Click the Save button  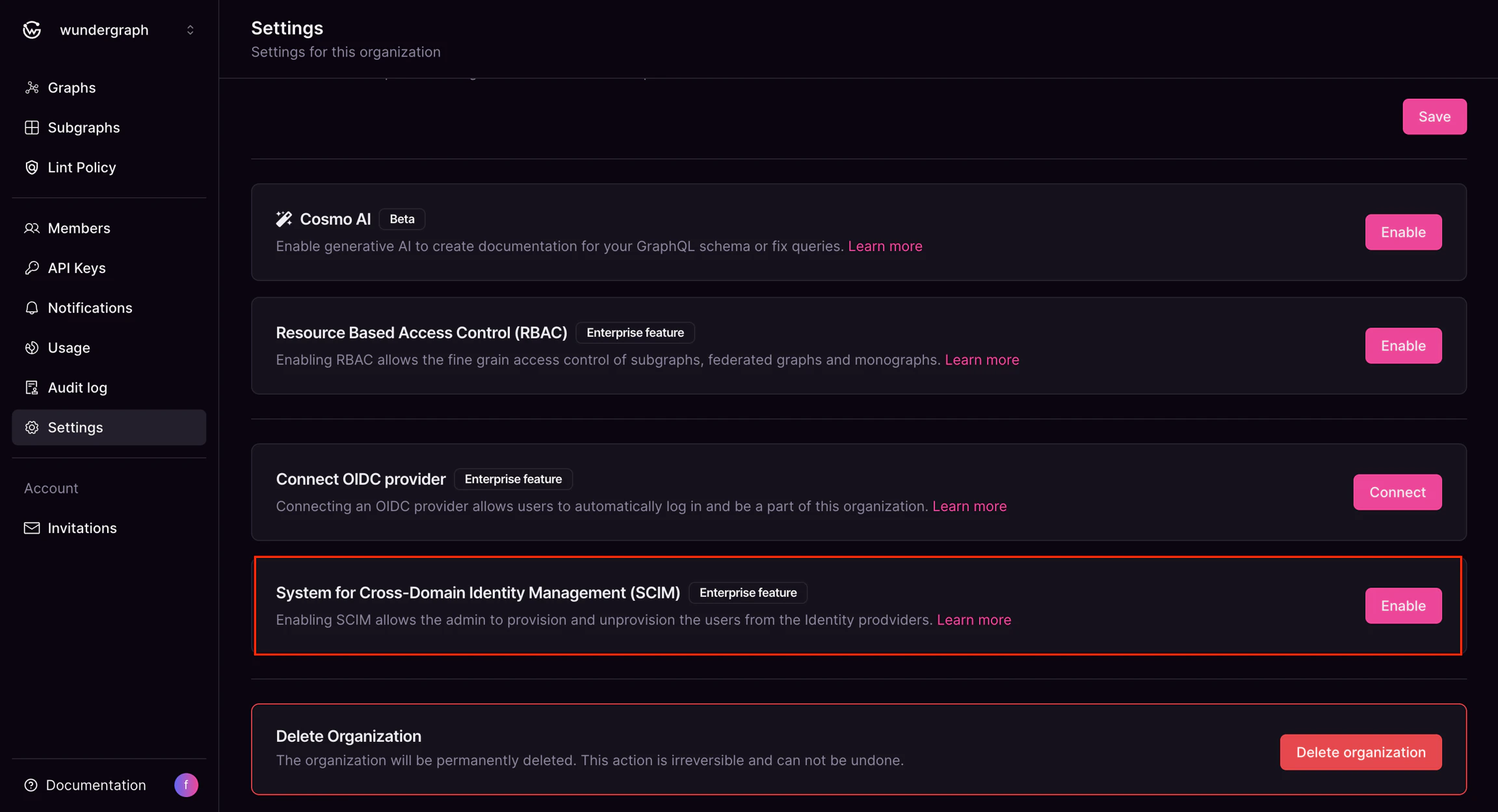pyautogui.click(x=1434, y=116)
